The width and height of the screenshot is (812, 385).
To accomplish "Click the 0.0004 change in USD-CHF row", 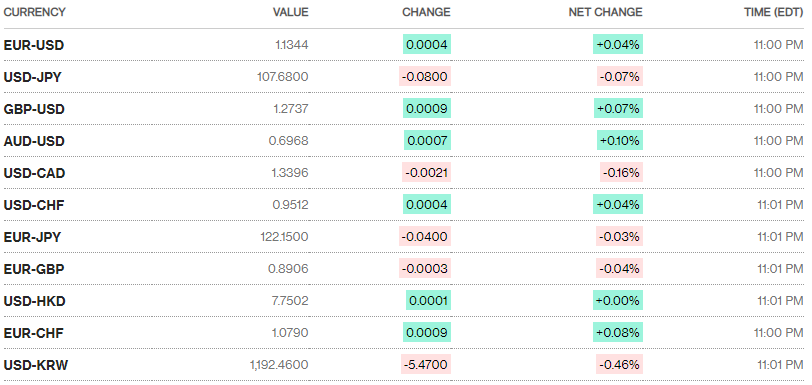I will pyautogui.click(x=427, y=205).
